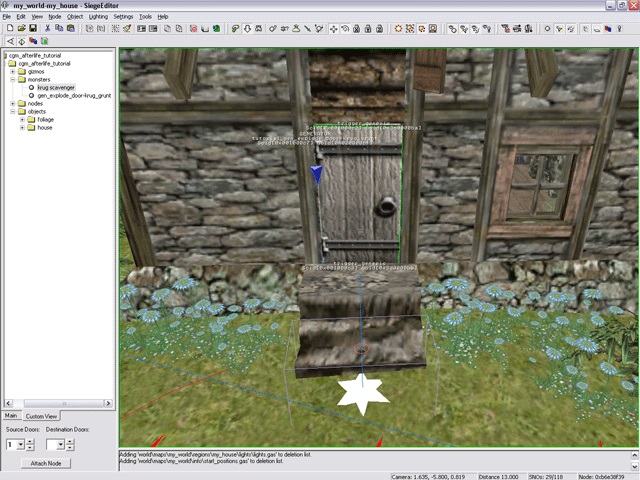The width and height of the screenshot is (640, 480).
Task: Switch to the Main tab
Action: point(11,416)
